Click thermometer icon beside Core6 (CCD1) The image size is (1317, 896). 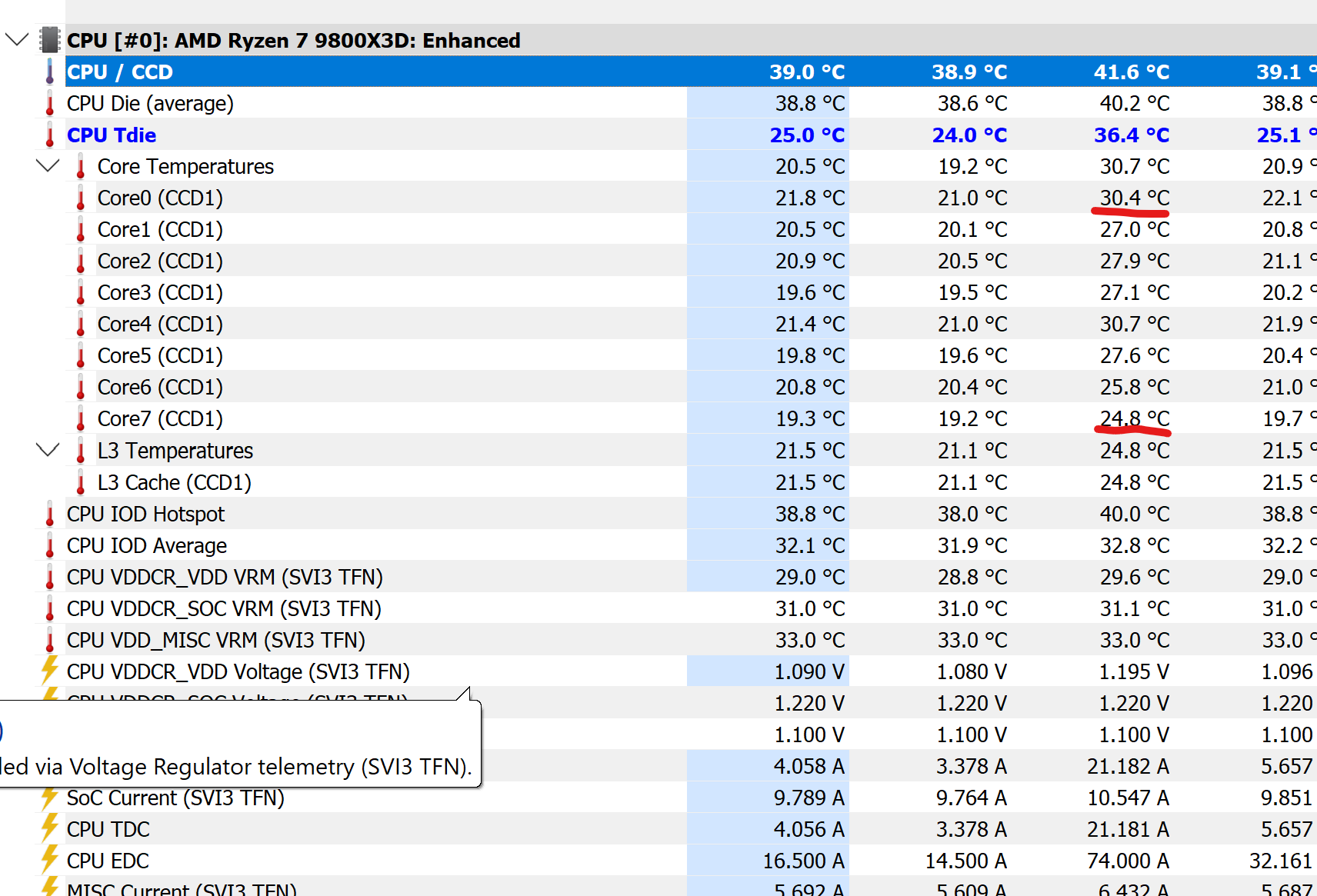[x=81, y=387]
